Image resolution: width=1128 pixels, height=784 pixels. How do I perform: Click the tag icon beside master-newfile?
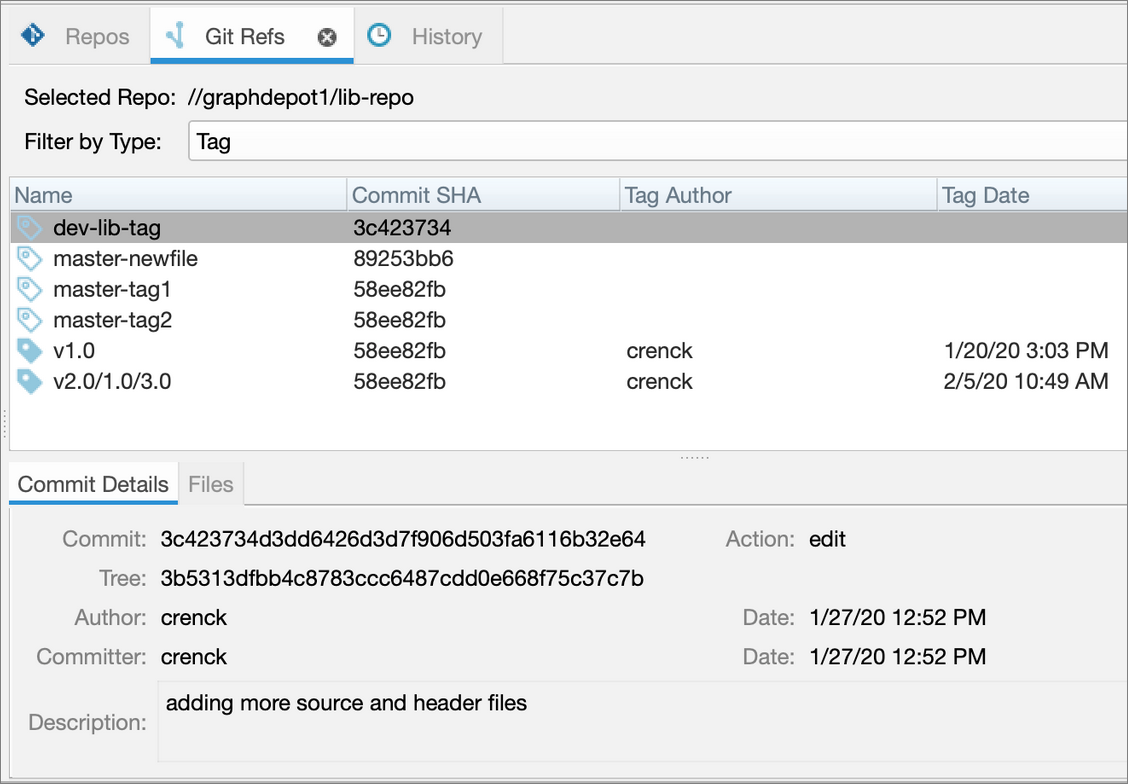[x=30, y=259]
